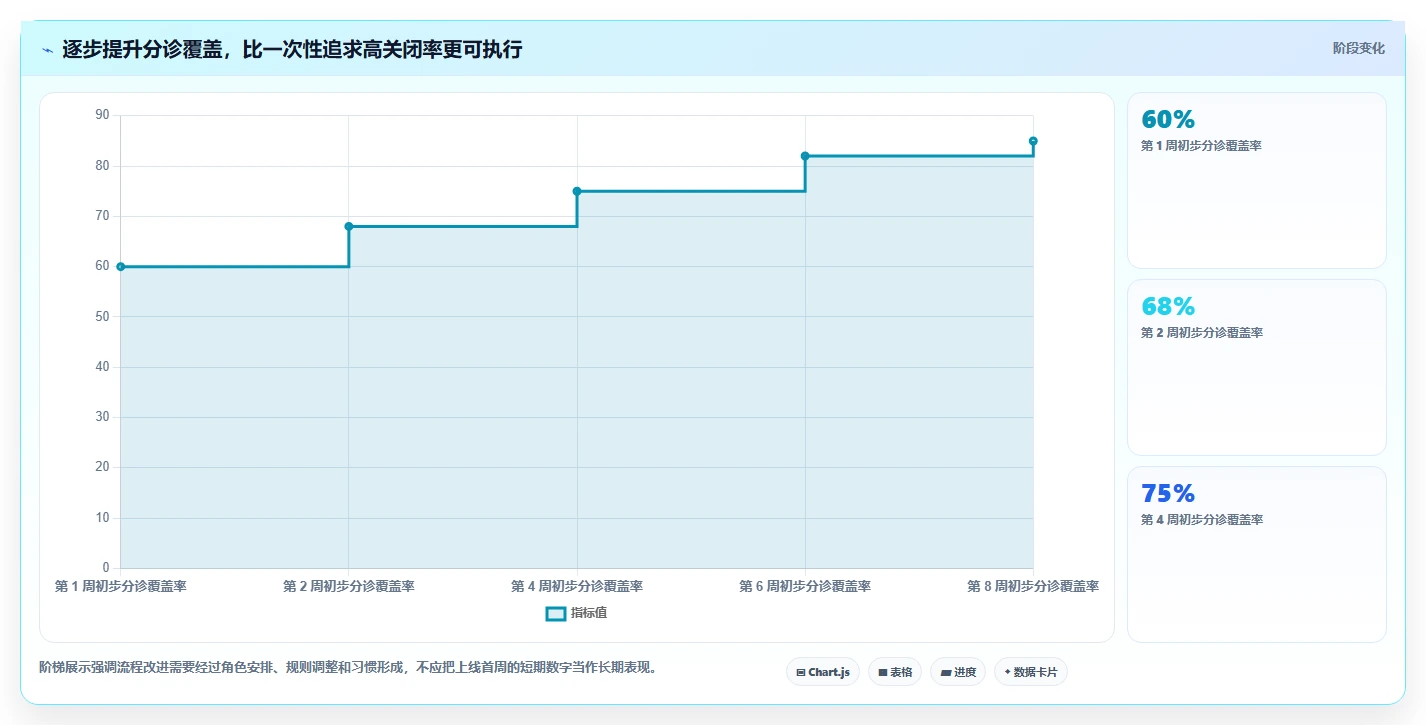Image resolution: width=1426 pixels, height=725 pixels.
Task: Click the y-axis value 90
Action: [x=102, y=115]
